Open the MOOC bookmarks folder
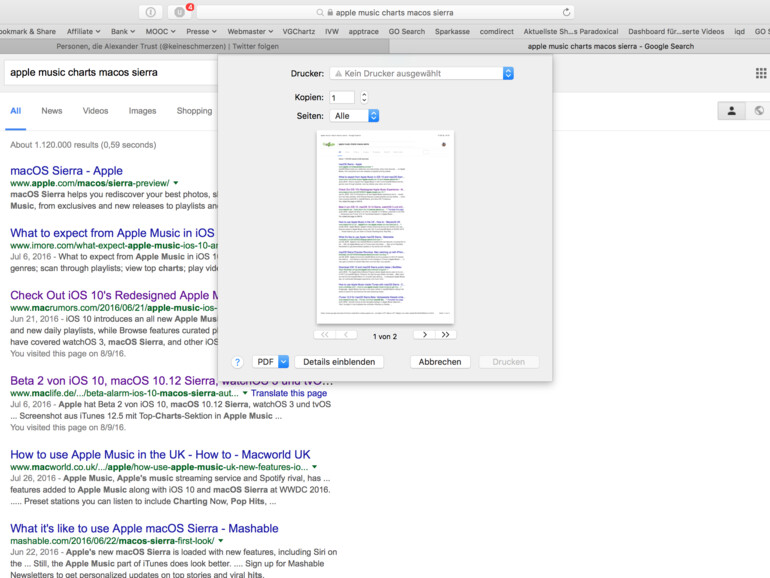 click(160, 31)
